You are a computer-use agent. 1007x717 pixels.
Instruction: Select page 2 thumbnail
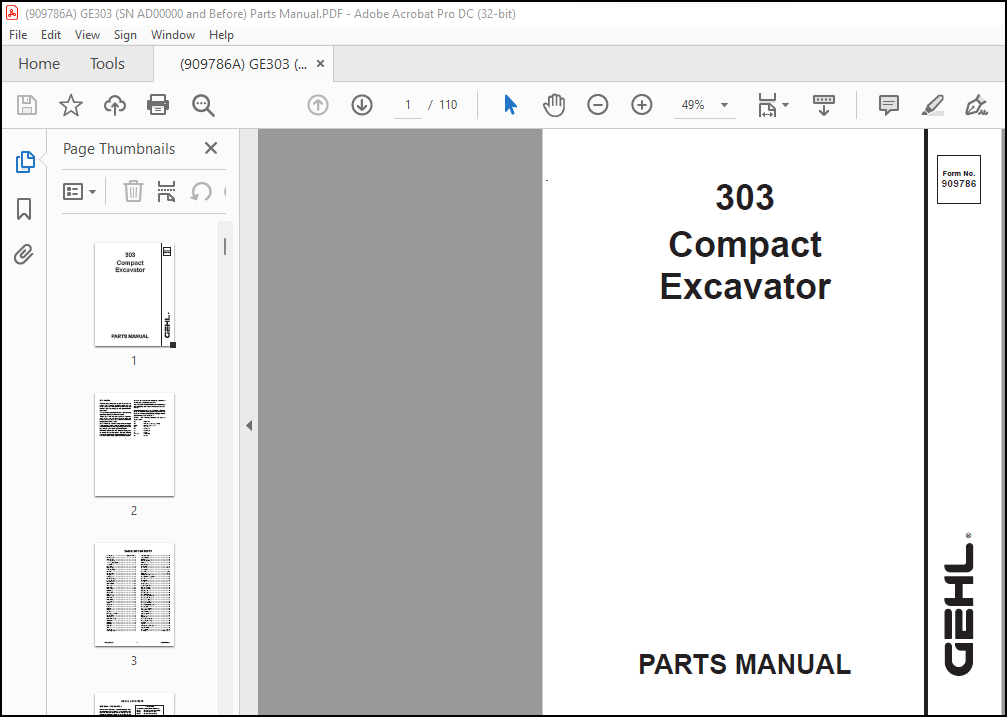click(134, 445)
